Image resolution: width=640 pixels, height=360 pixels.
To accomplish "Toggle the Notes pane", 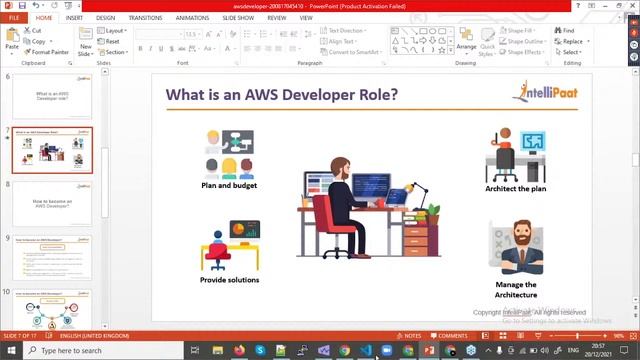I will (x=409, y=336).
